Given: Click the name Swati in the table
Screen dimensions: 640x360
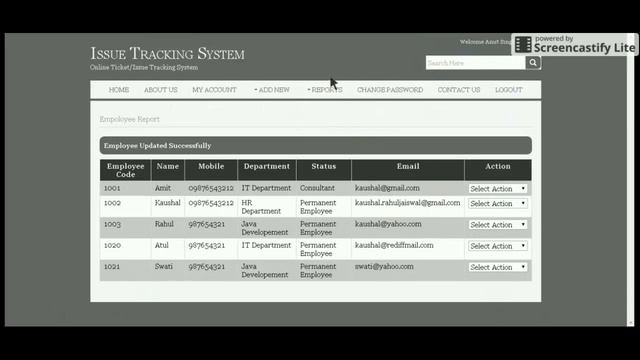Looking at the screenshot, I should [x=164, y=267].
